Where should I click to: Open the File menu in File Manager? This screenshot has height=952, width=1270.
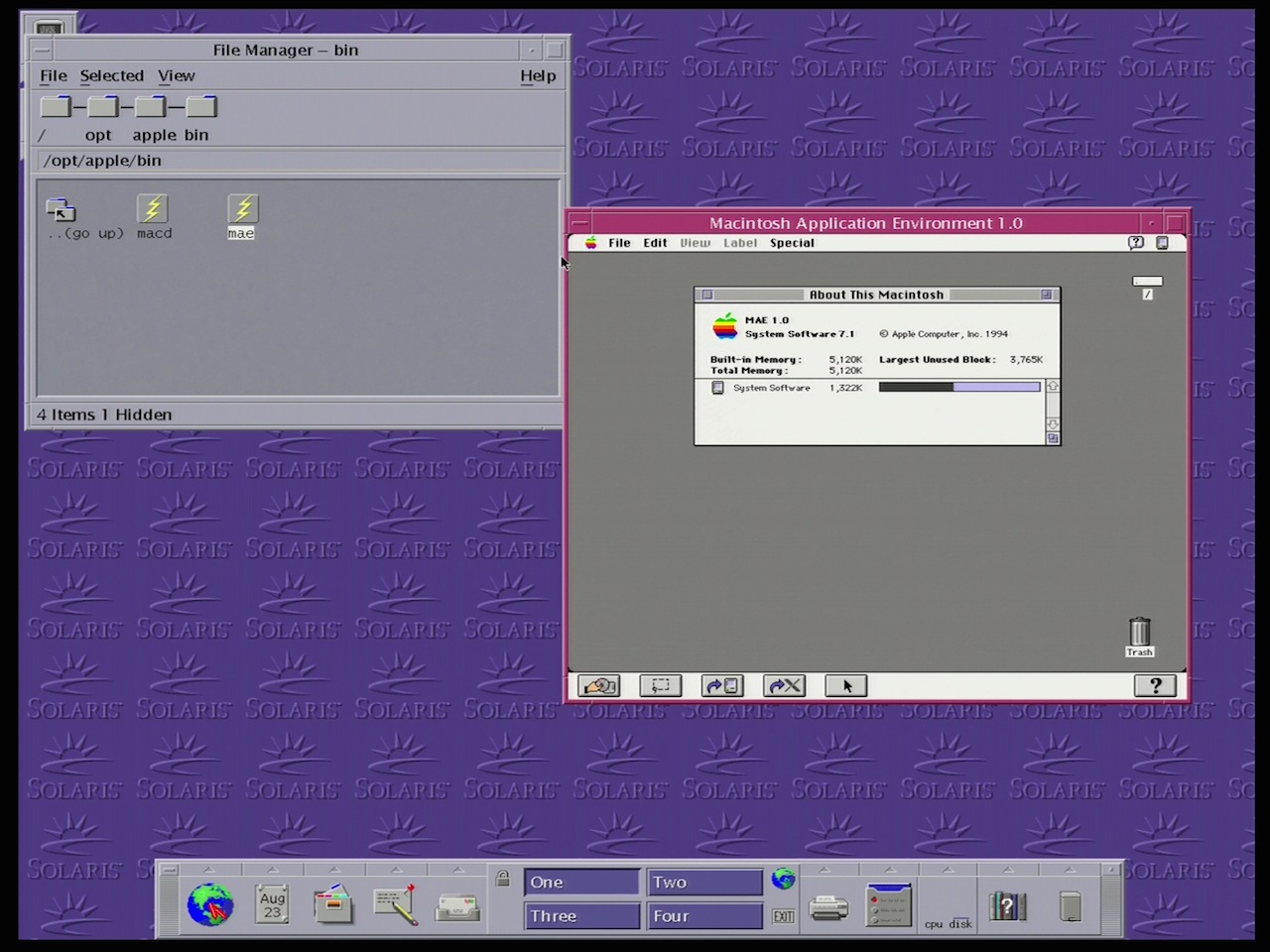point(54,76)
